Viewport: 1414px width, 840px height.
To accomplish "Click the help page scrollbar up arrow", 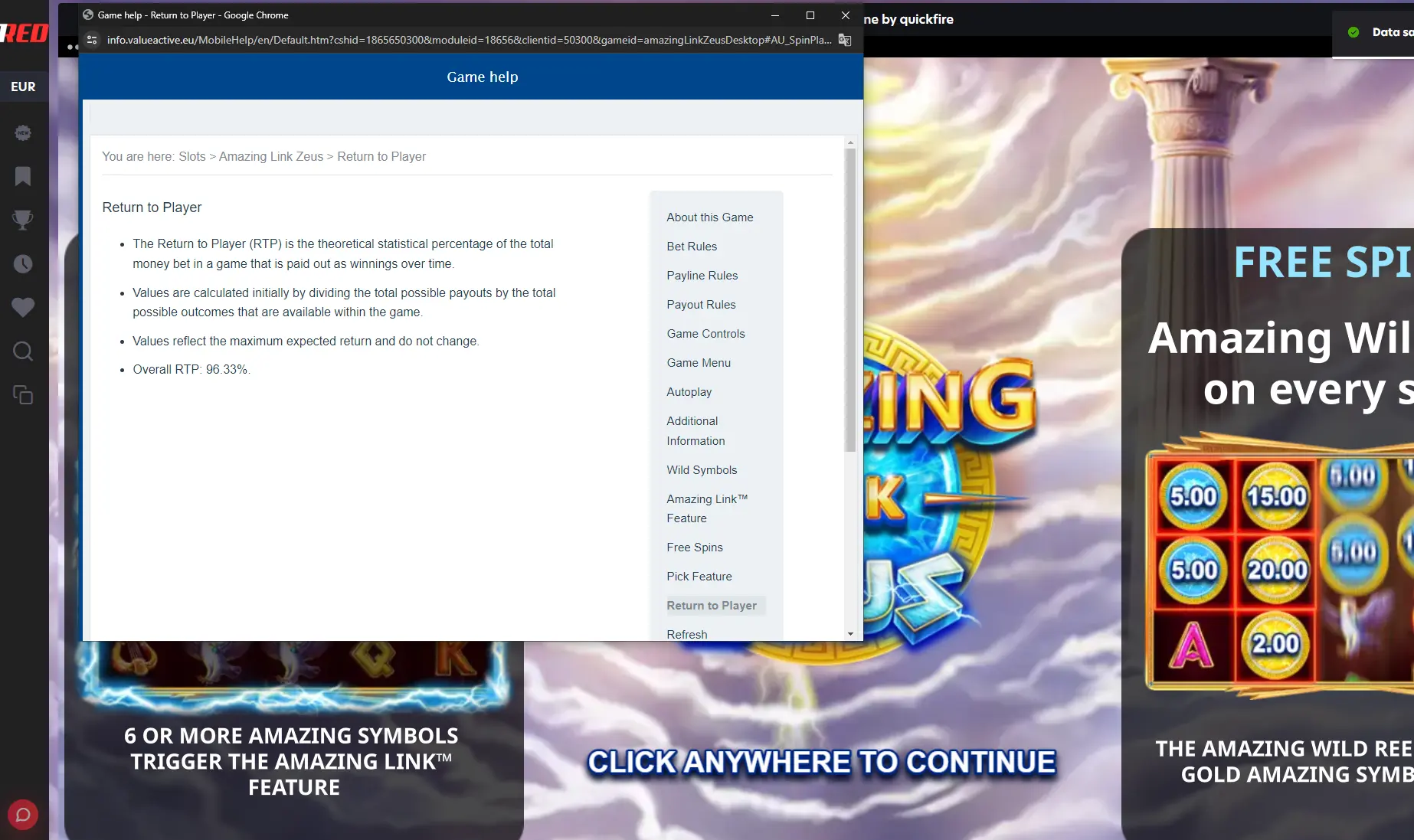I will [850, 142].
